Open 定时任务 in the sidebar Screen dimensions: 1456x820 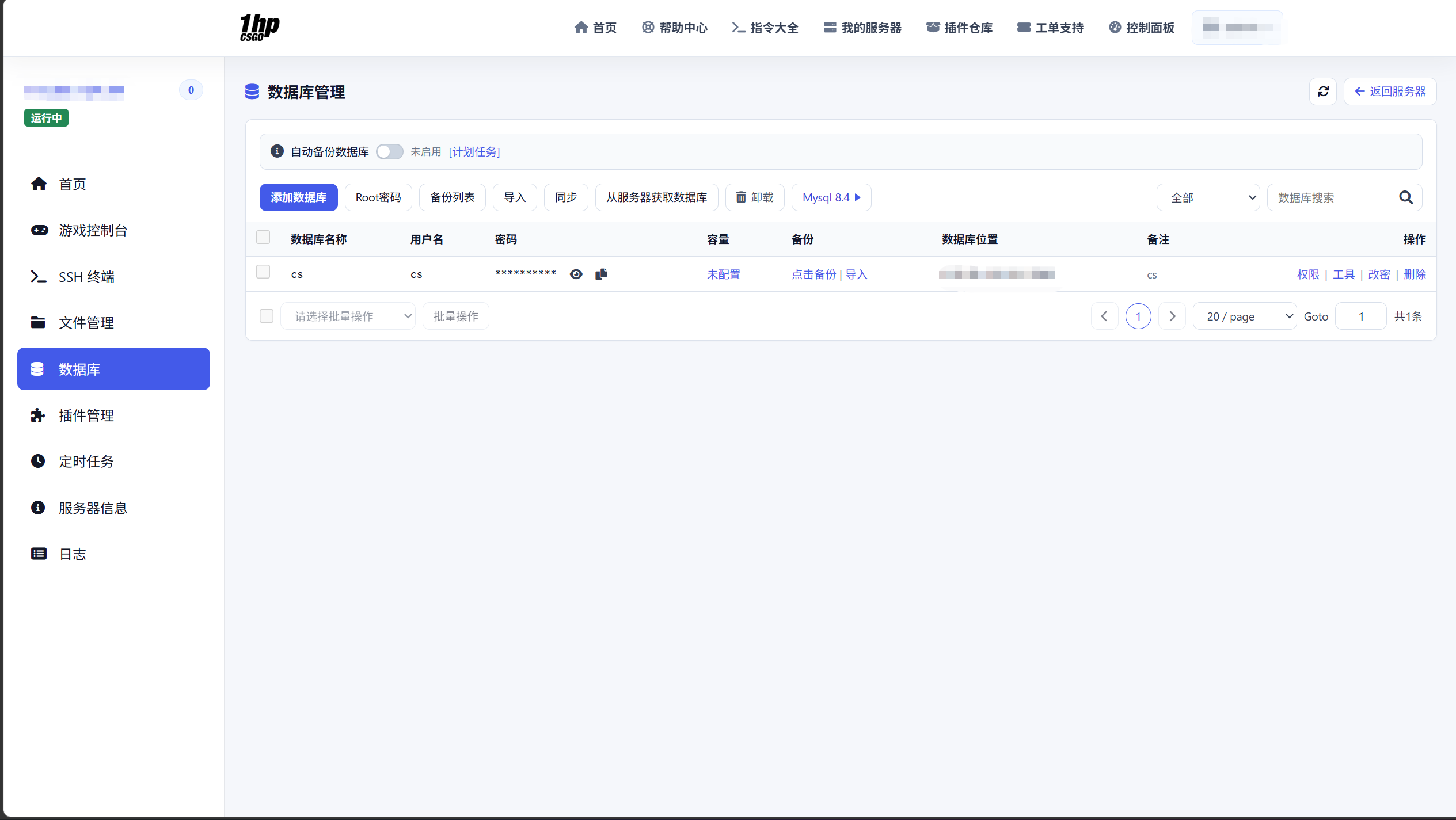pyautogui.click(x=113, y=462)
